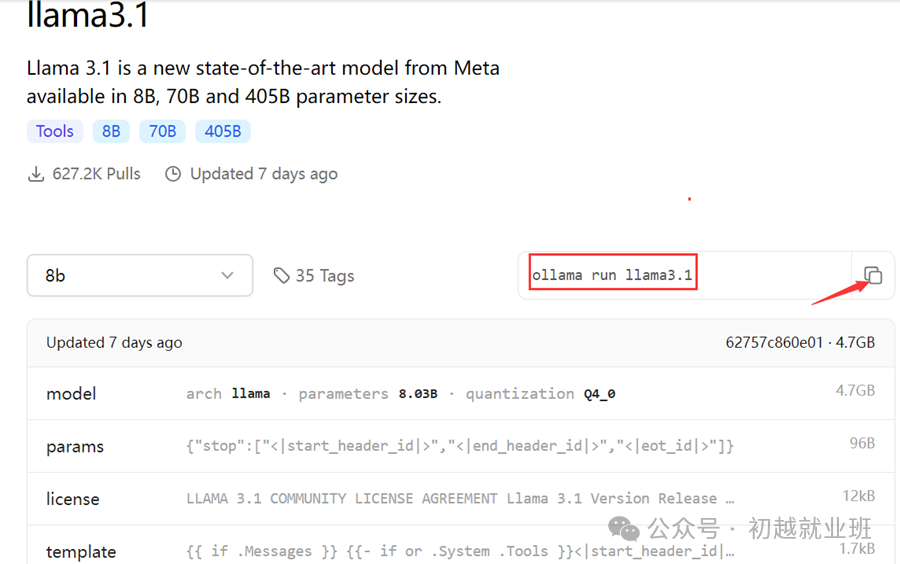This screenshot has height=564, width=900.
Task: Click the 12kB size of license
Action: point(859,496)
